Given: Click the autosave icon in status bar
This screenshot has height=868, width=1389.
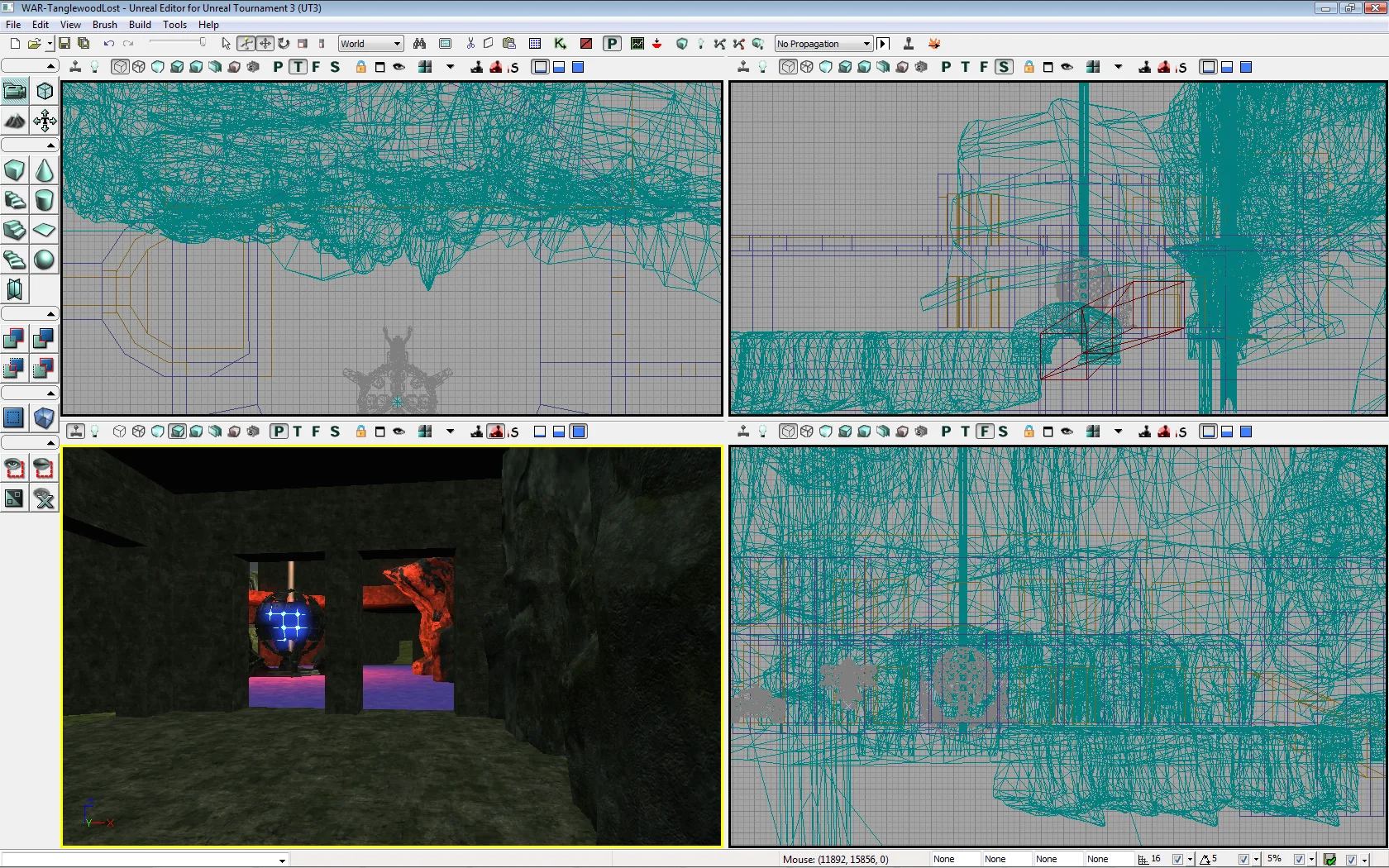Looking at the screenshot, I should coord(1330,860).
